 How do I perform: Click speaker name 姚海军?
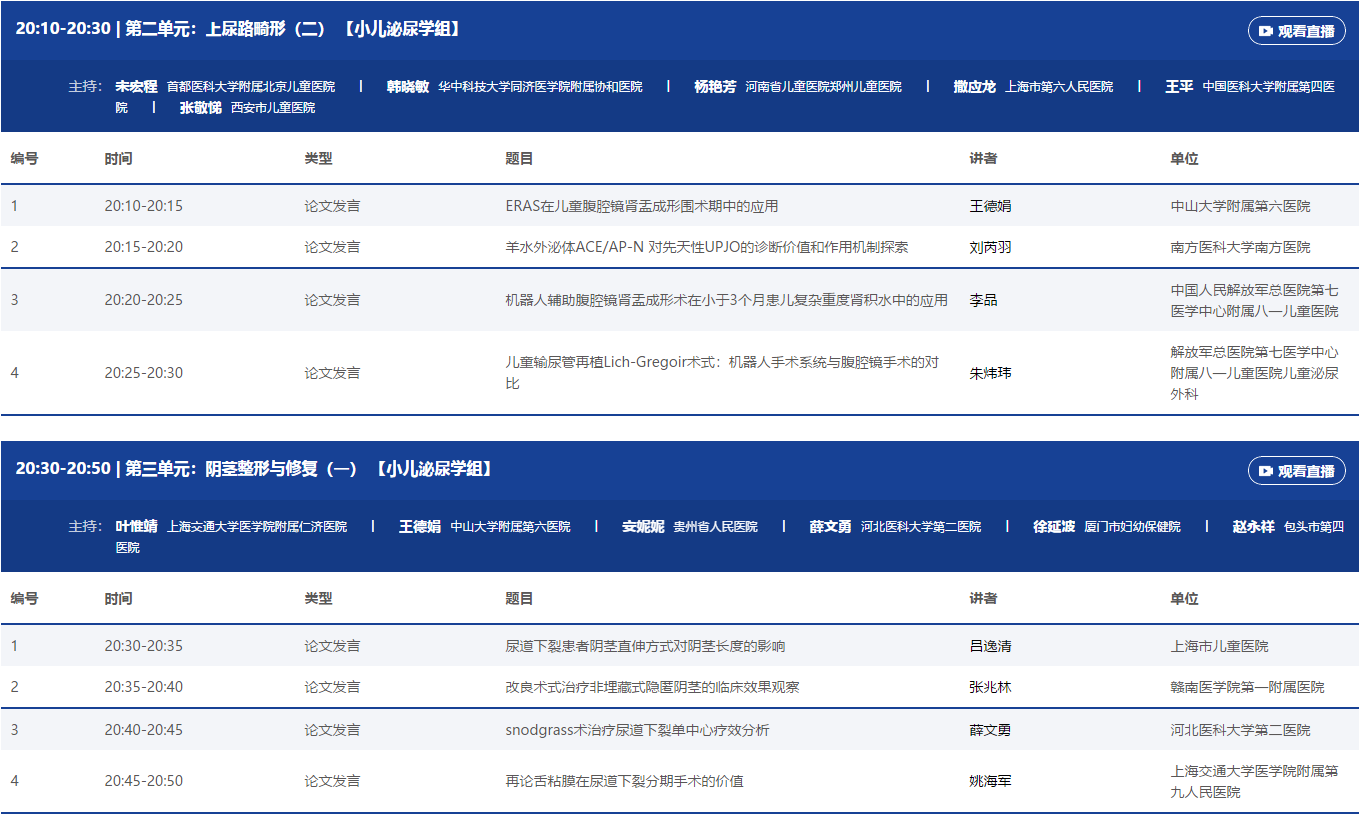coord(990,781)
